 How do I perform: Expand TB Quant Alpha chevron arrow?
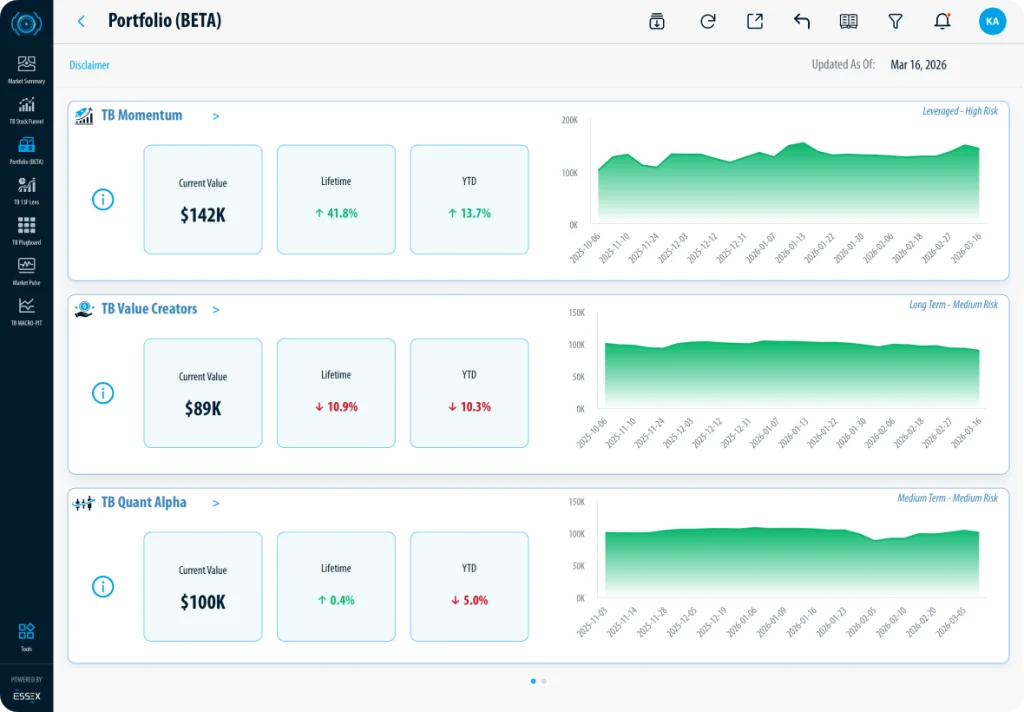[x=216, y=504]
